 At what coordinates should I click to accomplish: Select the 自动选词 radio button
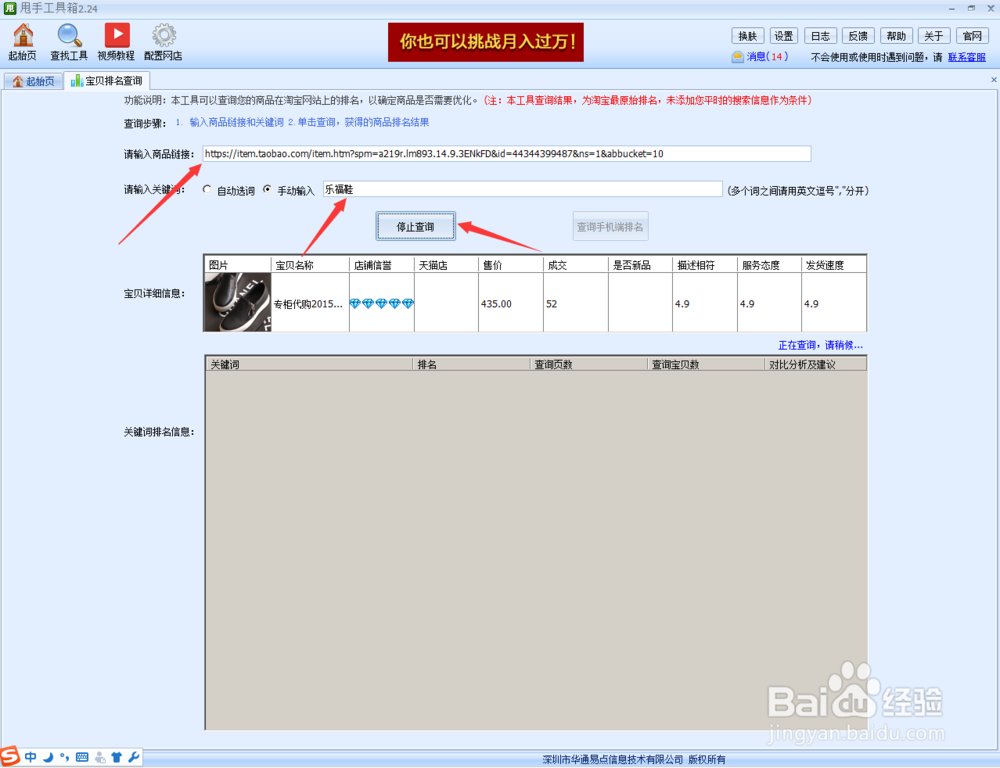[x=207, y=190]
